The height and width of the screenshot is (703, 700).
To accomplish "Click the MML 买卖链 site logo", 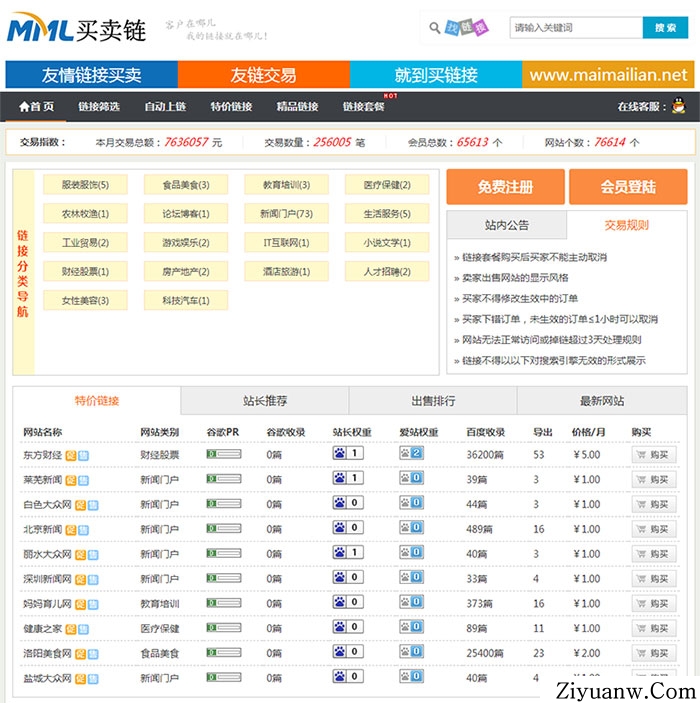I will pyautogui.click(x=77, y=30).
